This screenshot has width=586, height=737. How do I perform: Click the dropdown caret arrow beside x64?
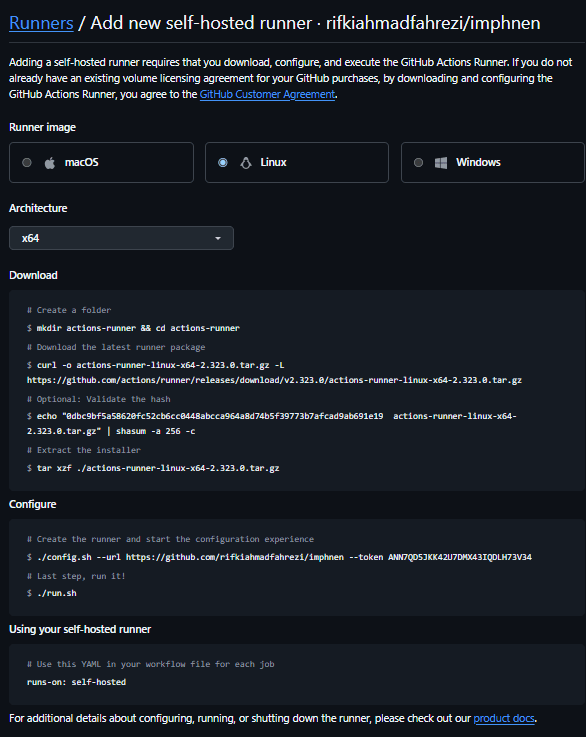click(218, 238)
